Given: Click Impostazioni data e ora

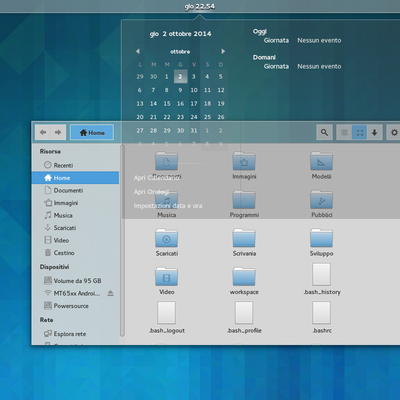Looking at the screenshot, I should [x=168, y=206].
